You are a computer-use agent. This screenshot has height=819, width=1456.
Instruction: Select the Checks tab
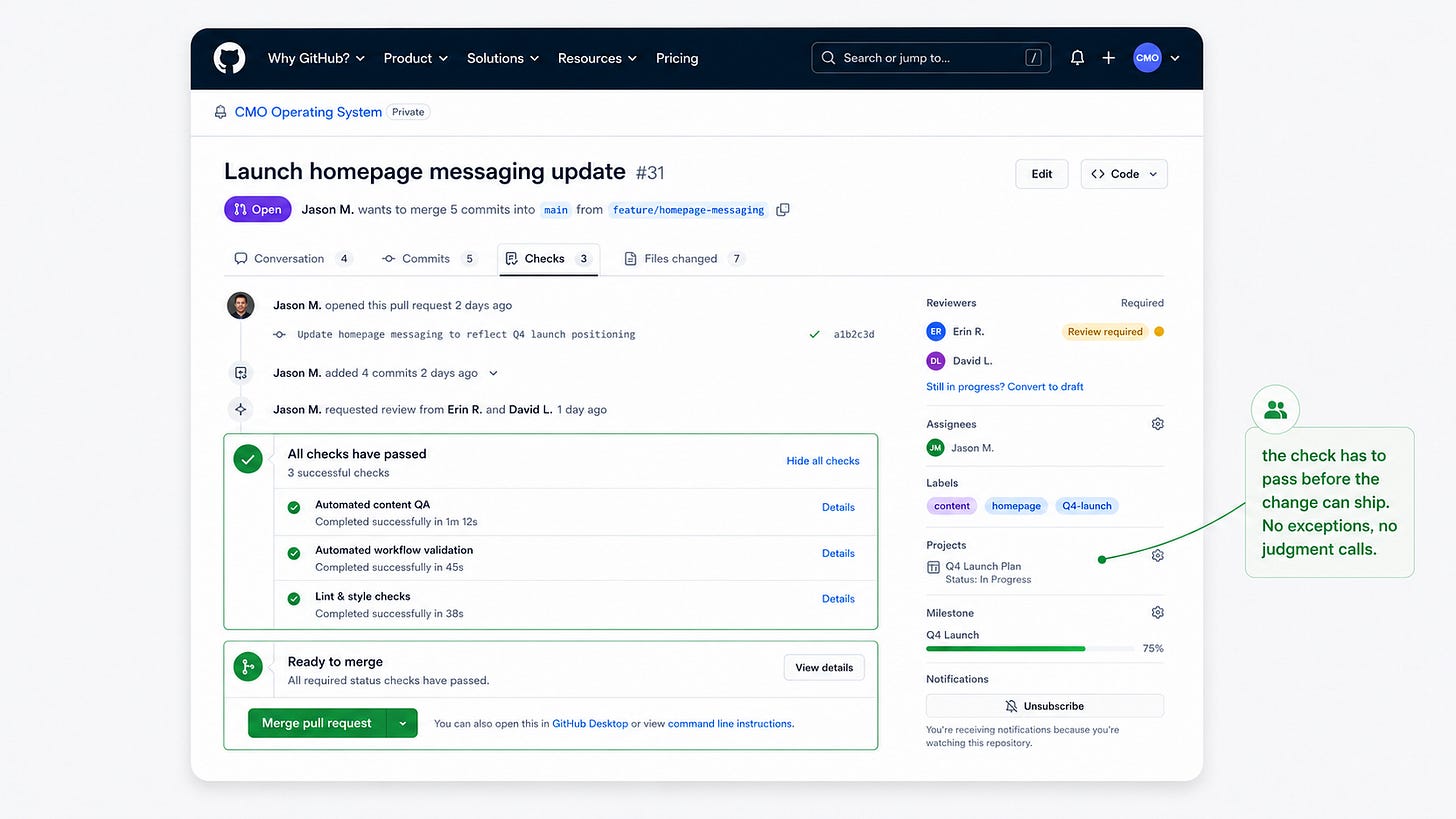[x=549, y=259]
